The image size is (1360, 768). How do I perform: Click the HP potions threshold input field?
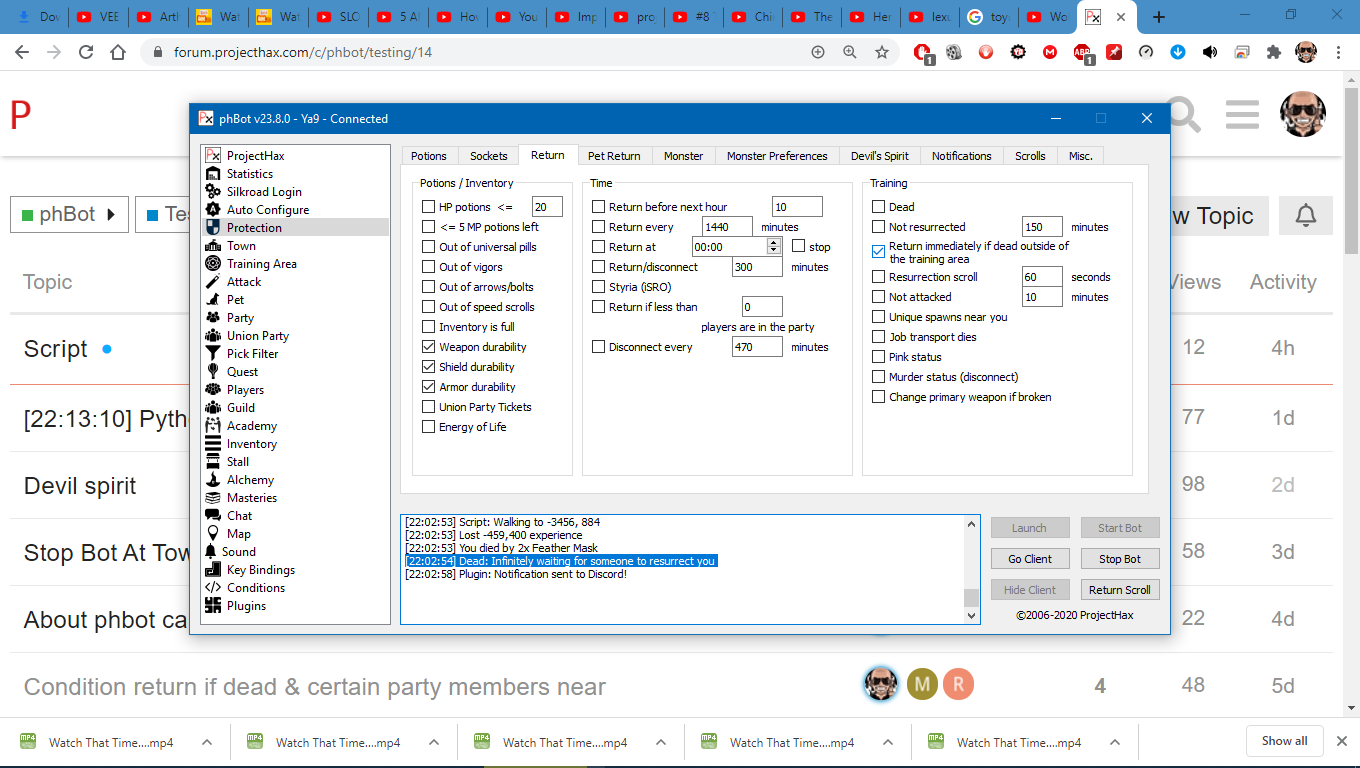[x=547, y=207]
